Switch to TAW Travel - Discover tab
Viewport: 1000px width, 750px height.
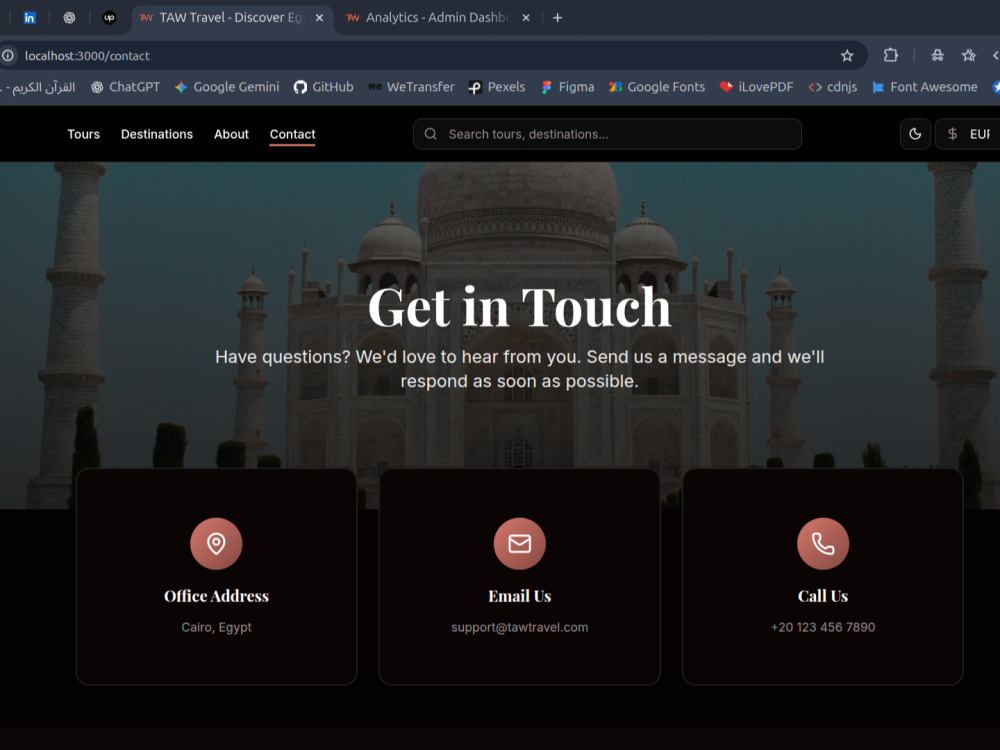[232, 18]
